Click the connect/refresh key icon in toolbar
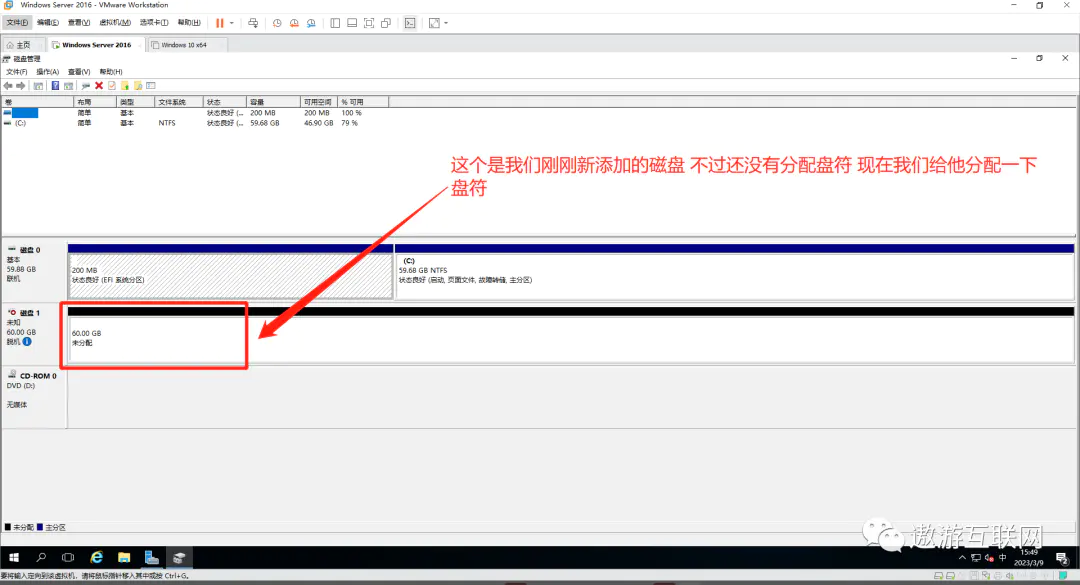Screen dimensions: 1080x585 pyautogui.click(x=85, y=86)
